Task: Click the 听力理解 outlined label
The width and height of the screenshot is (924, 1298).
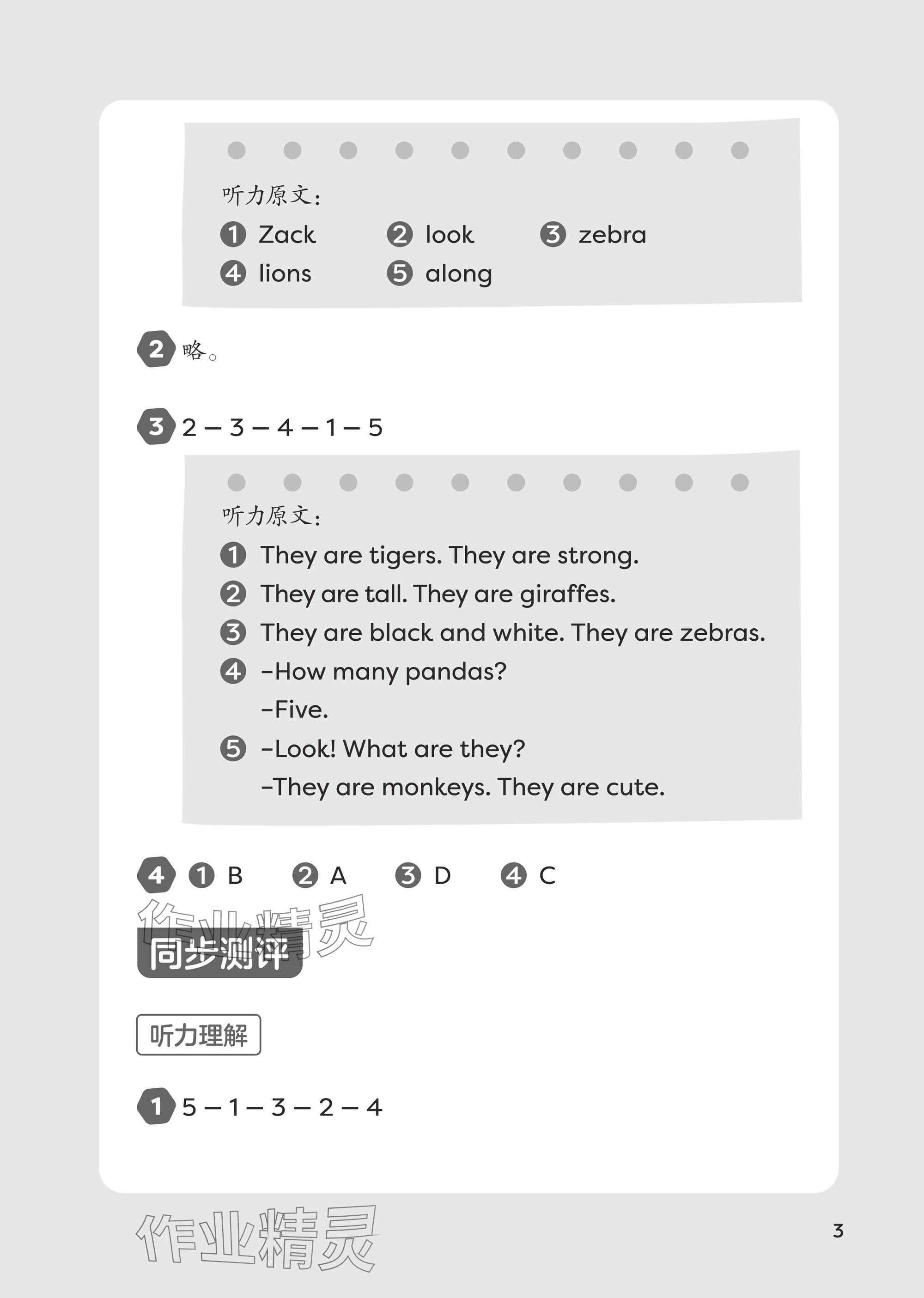Action: [199, 1035]
